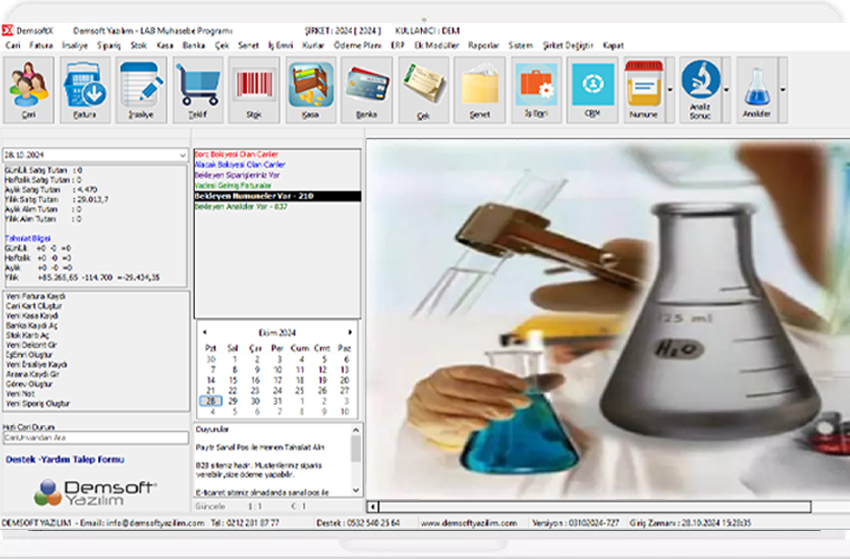The width and height of the screenshot is (850, 559).
Task: Expand the Numune button dropdown arrow
Action: point(669,89)
